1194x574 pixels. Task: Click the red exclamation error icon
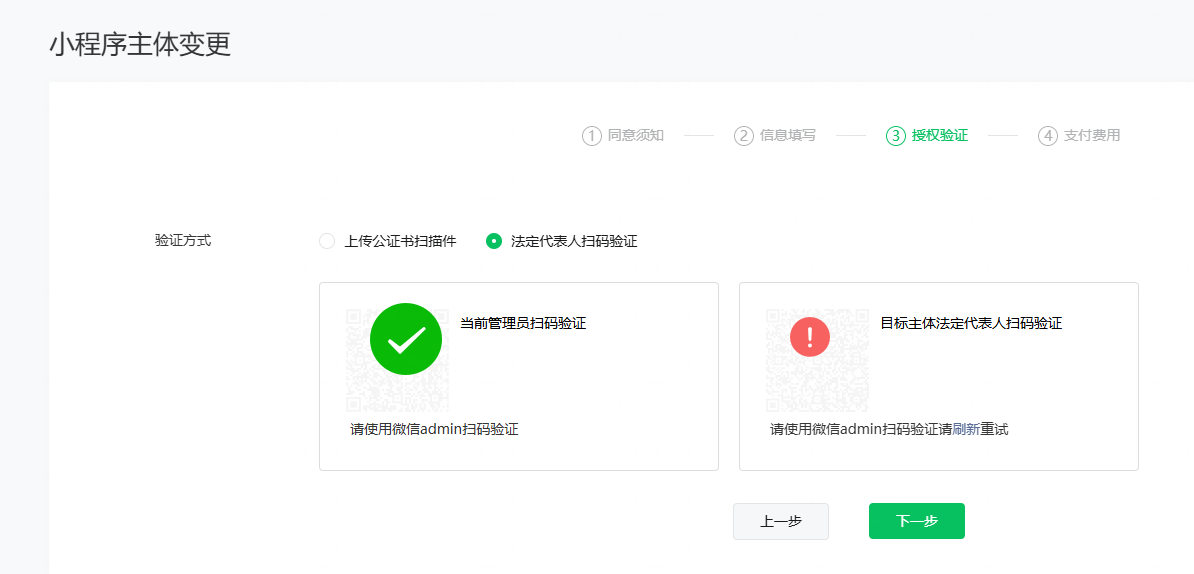[809, 336]
